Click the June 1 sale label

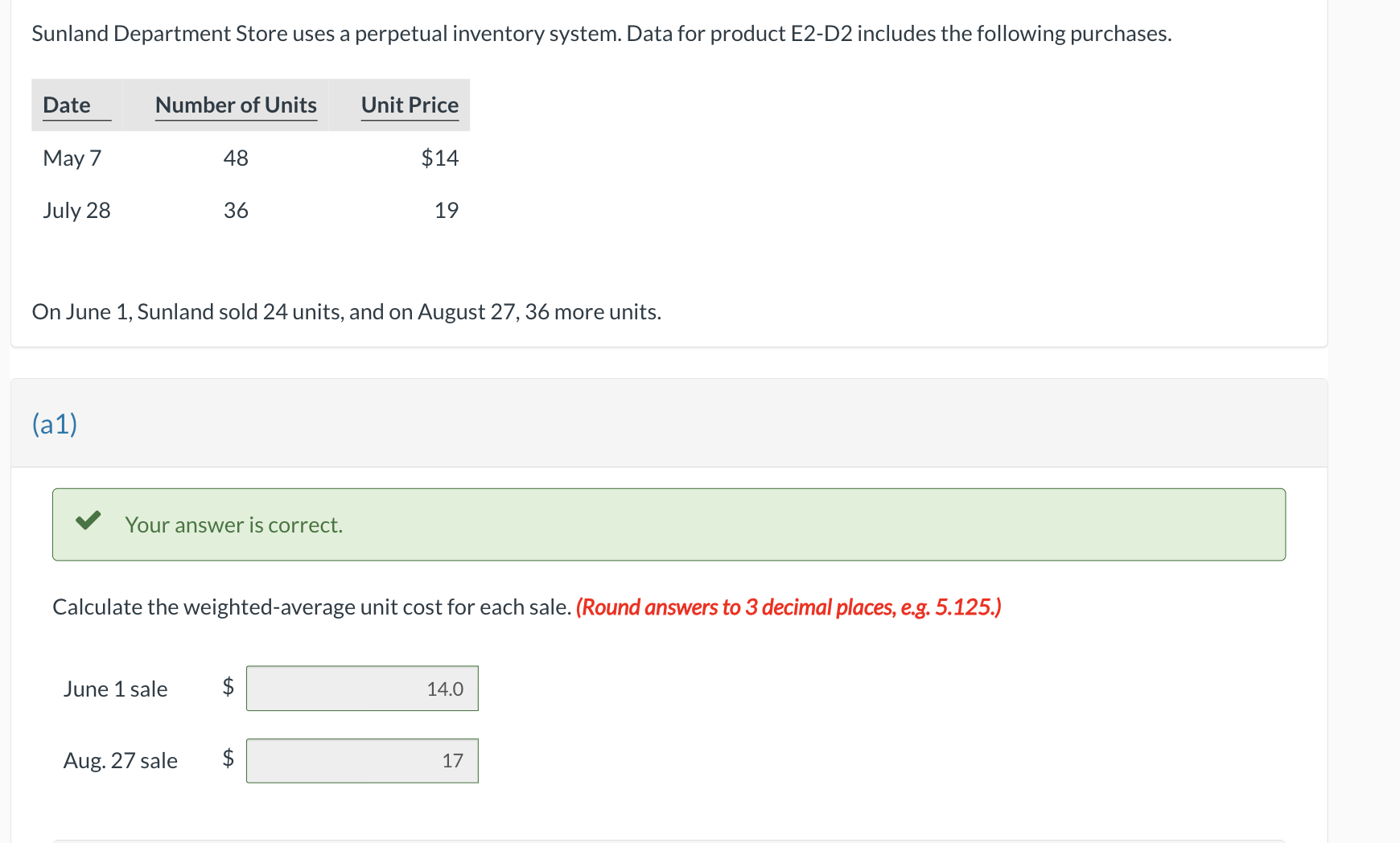coord(116,688)
